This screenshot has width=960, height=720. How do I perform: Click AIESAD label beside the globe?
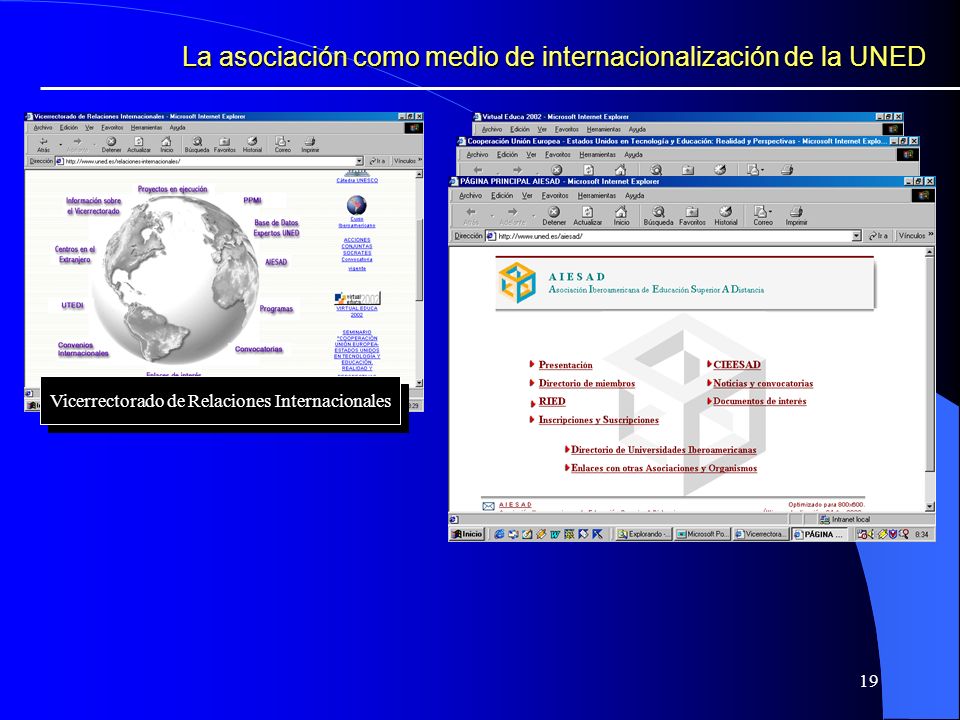pyautogui.click(x=276, y=262)
